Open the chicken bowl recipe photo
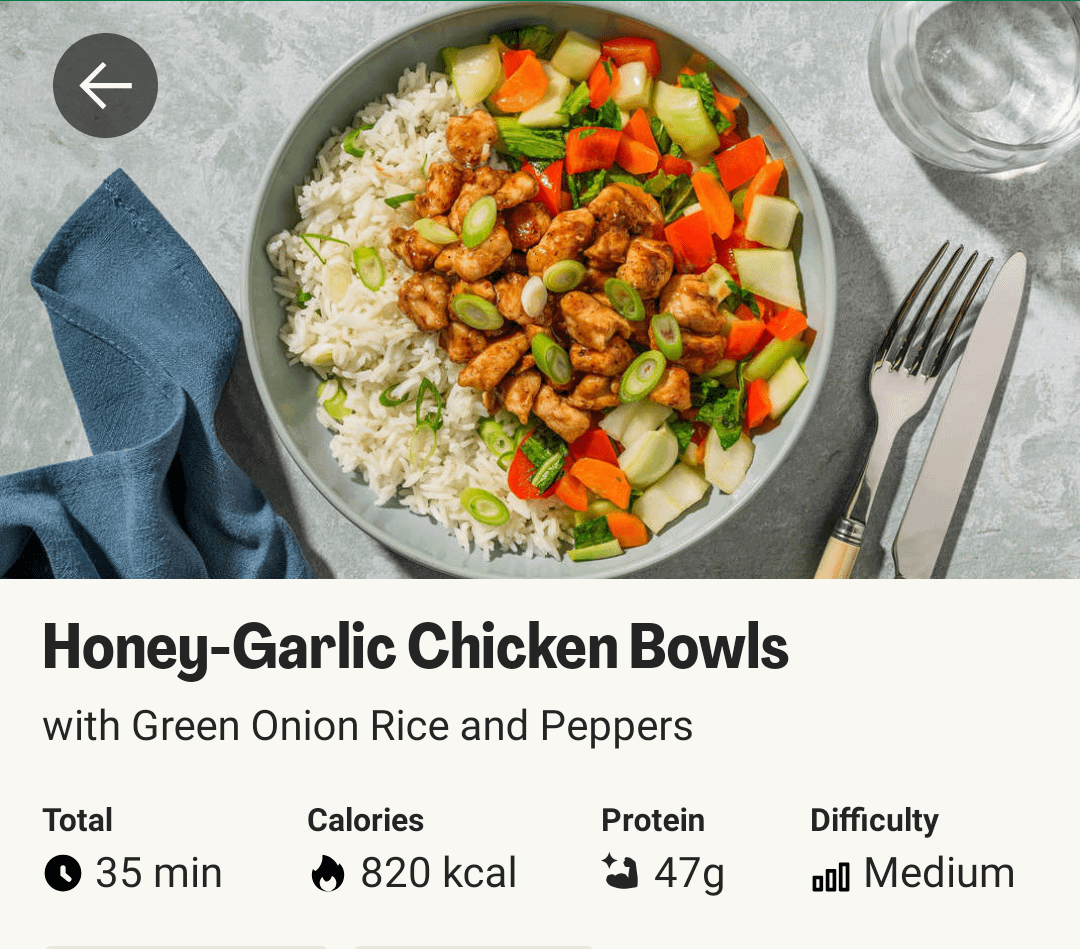Viewport: 1080px width, 949px height. click(540, 290)
